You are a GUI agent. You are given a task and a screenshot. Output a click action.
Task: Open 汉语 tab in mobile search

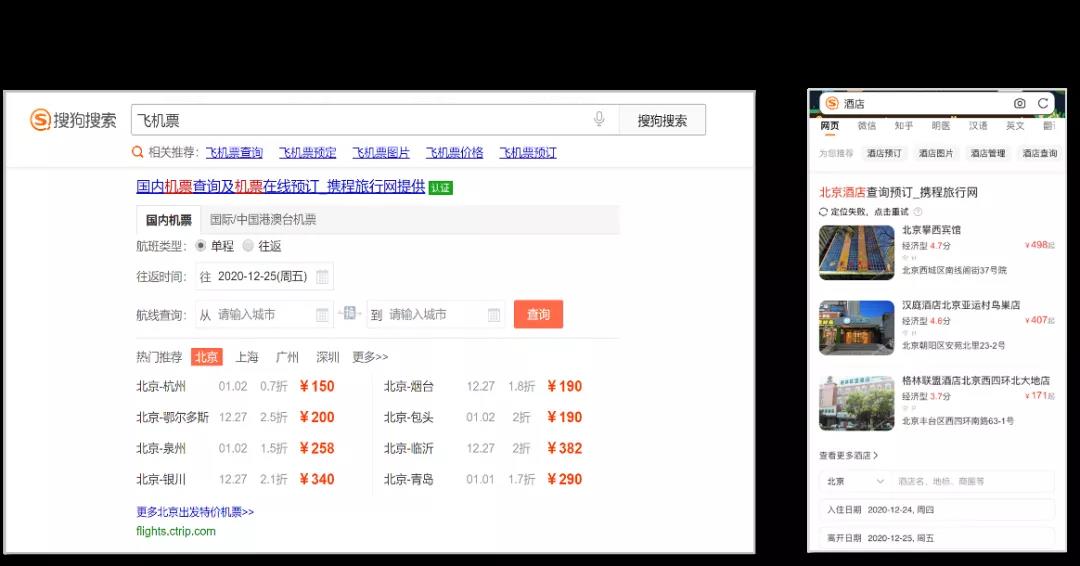[x=978, y=126]
